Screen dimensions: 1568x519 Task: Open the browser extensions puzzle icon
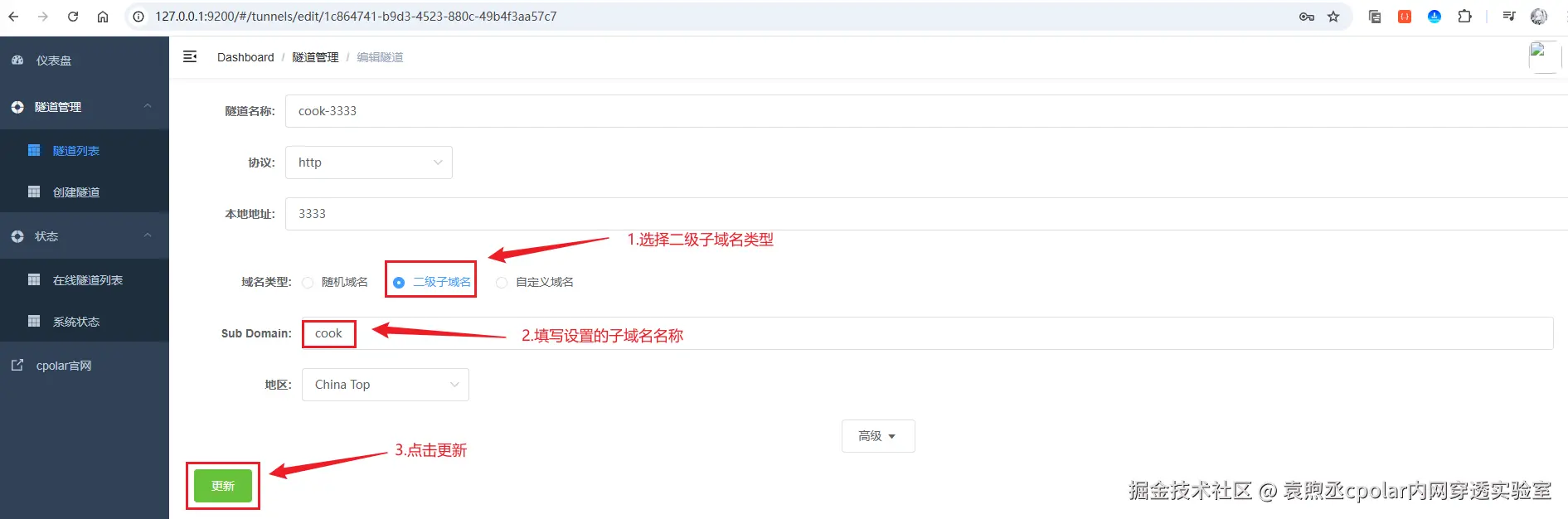point(1464,17)
